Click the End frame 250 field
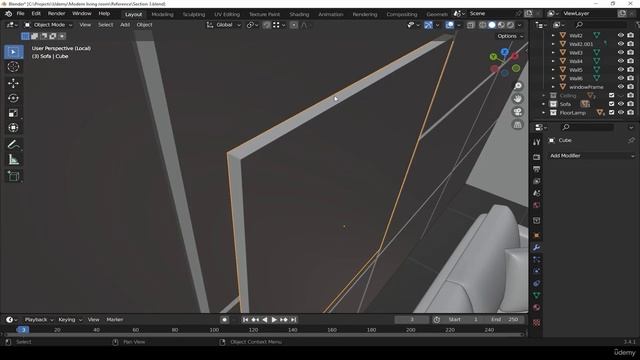This screenshot has width=640, height=360. (504, 320)
